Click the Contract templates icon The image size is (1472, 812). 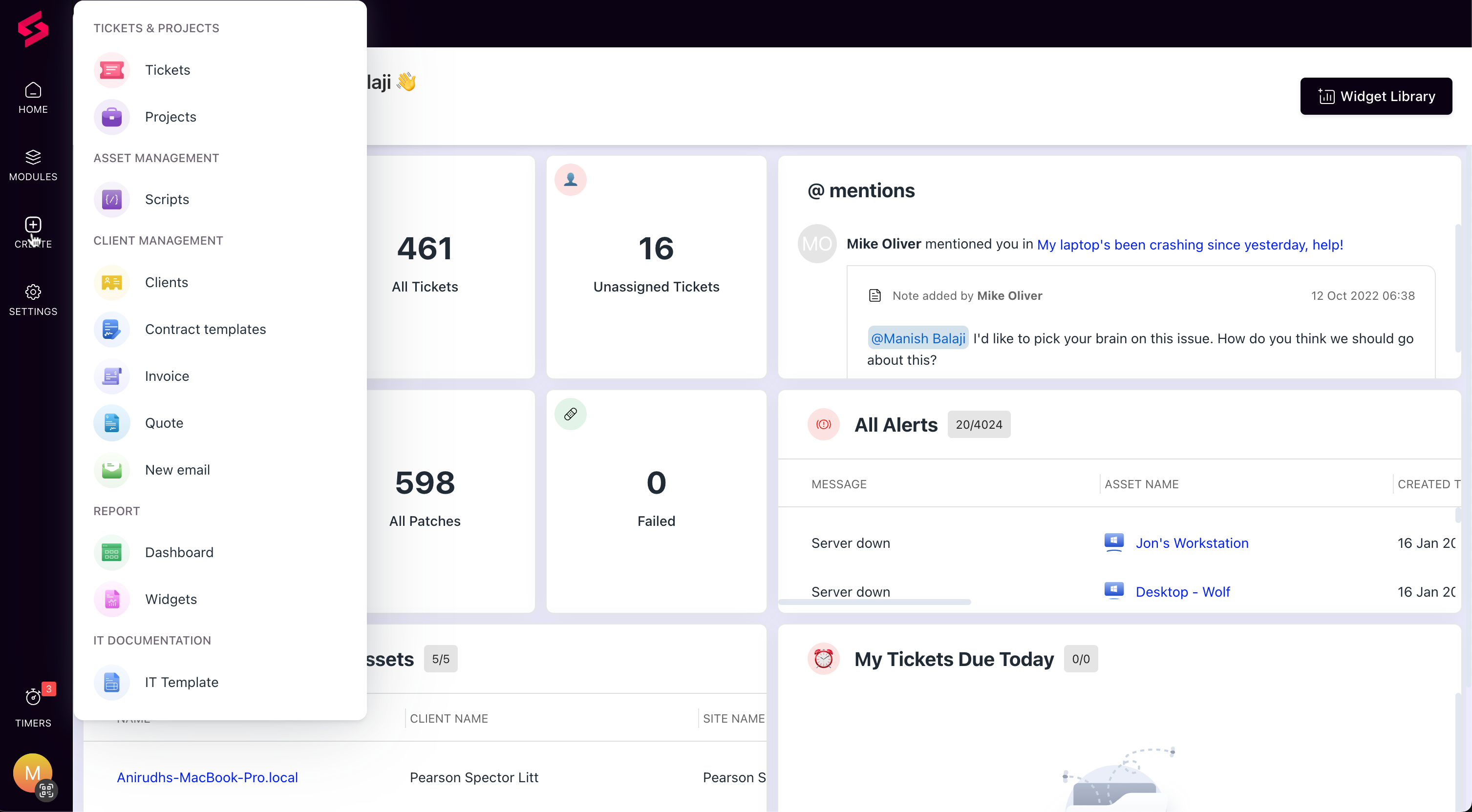tap(111, 329)
